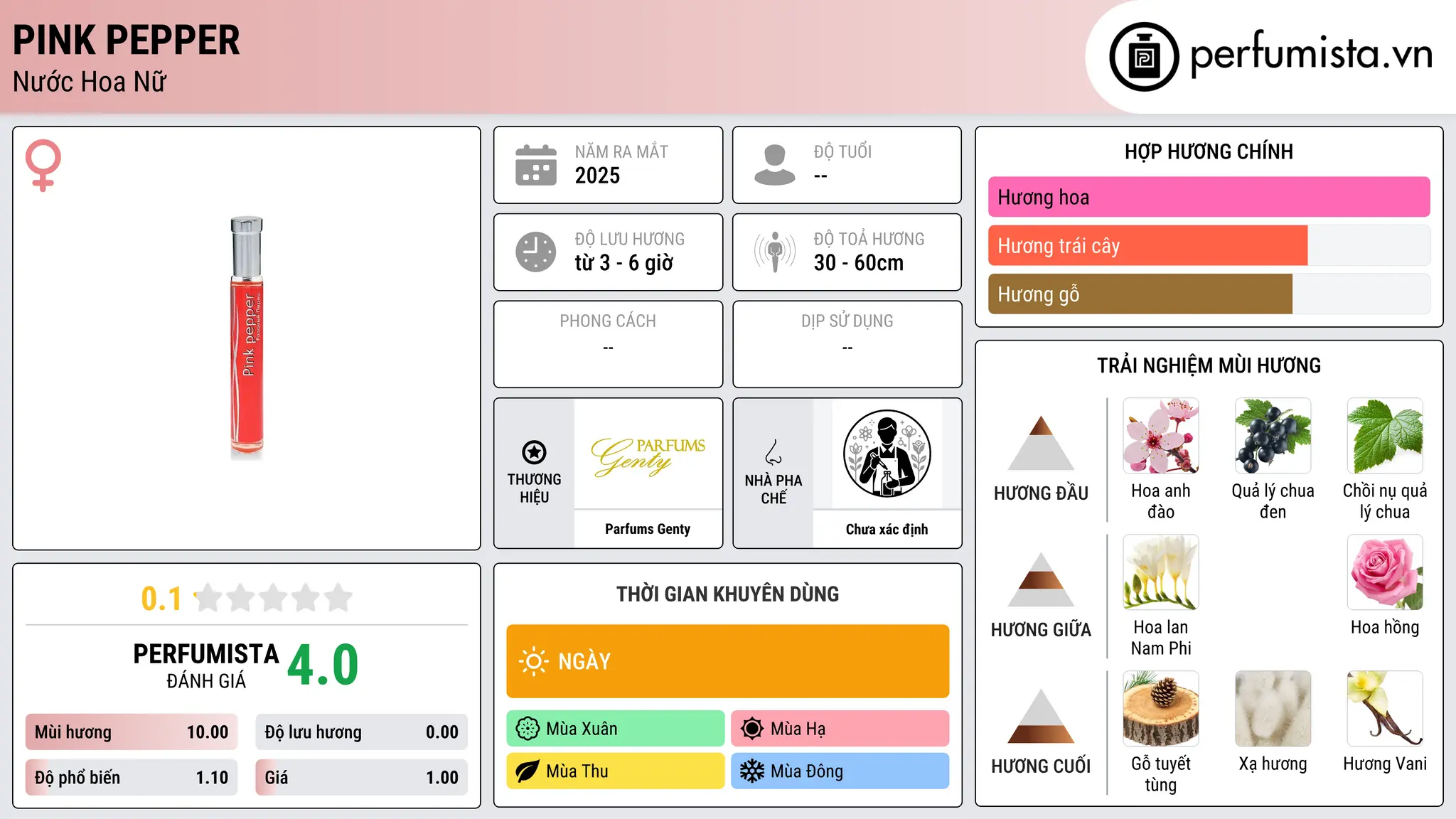The image size is (1456, 819).
Task: Click the Hương cuối pyramid icon
Action: 1041,716
